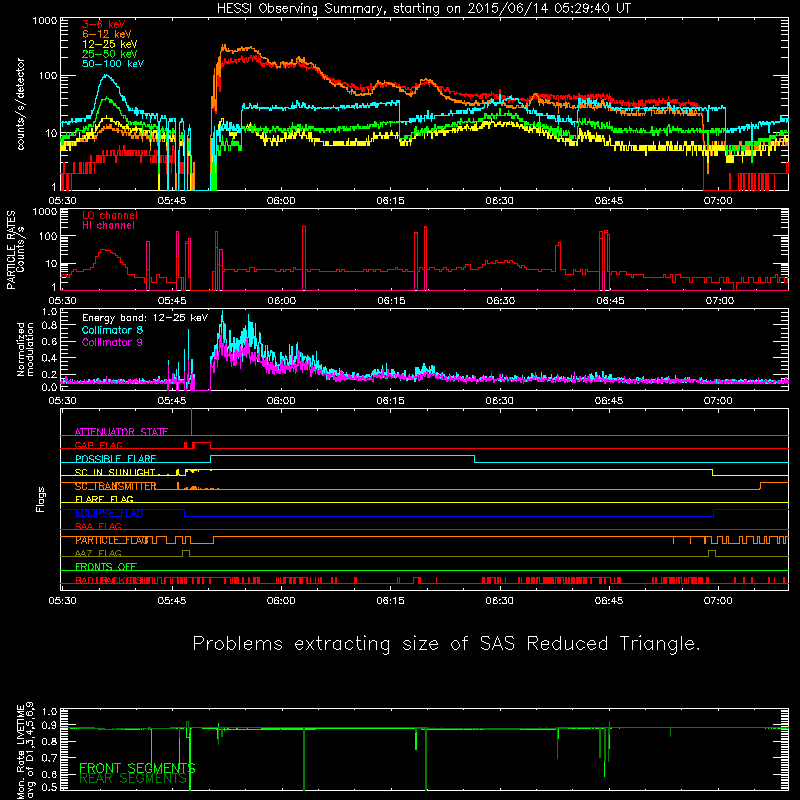Image resolution: width=800 pixels, height=800 pixels.
Task: Select the green '25-50 keV' legend label
Action: (x=109, y=54)
